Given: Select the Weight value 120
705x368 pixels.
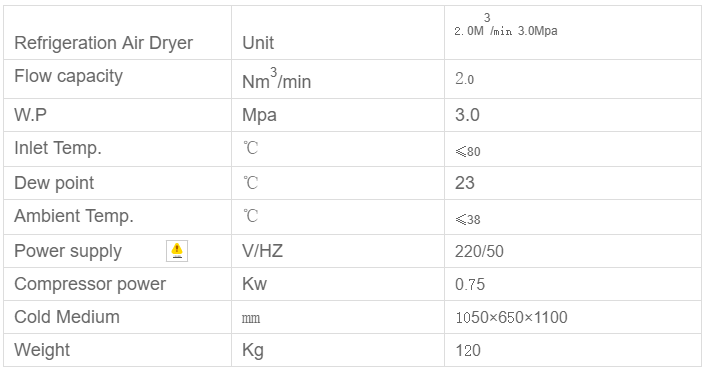Looking at the screenshot, I should 468,350.
